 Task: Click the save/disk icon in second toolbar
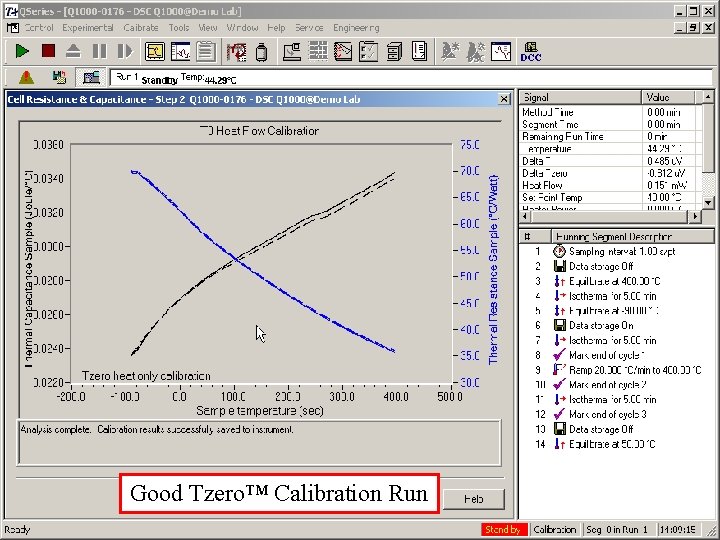(59, 78)
